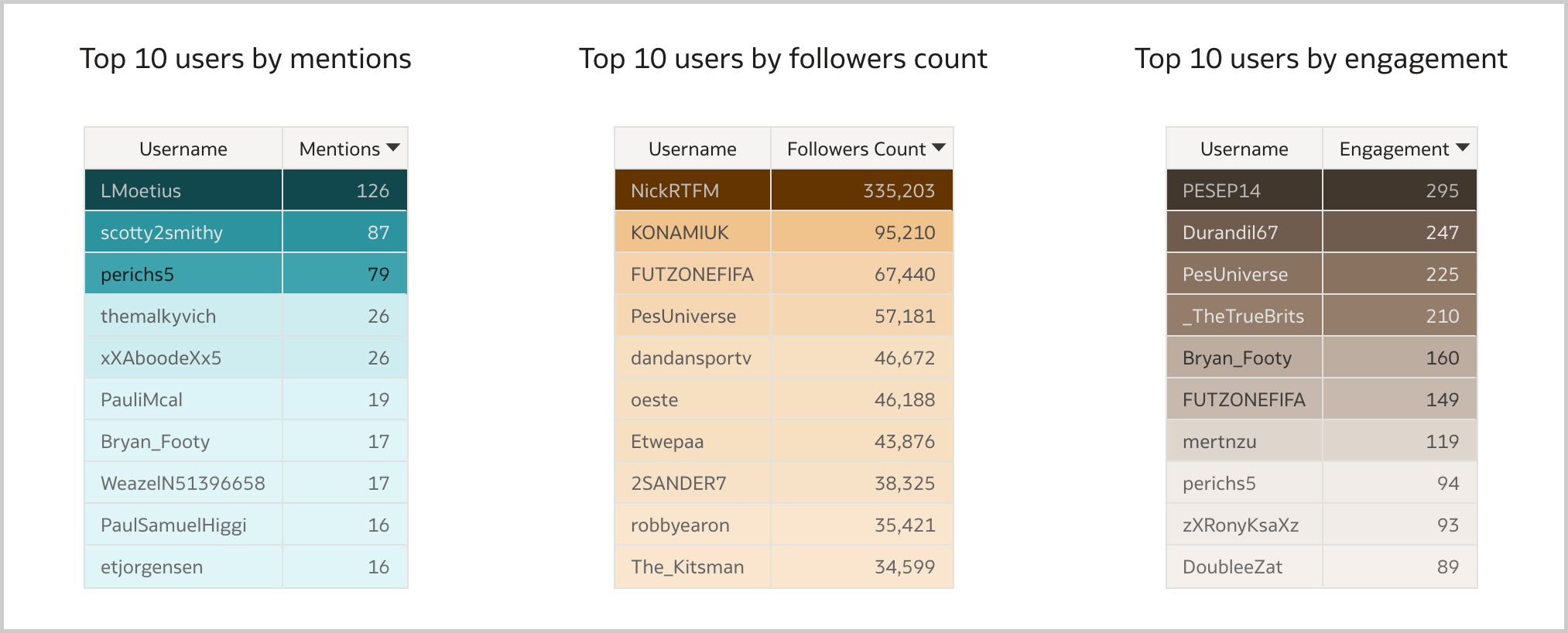Click Durandil67 username in engagement table
The width and height of the screenshot is (1568, 633).
click(x=1230, y=232)
